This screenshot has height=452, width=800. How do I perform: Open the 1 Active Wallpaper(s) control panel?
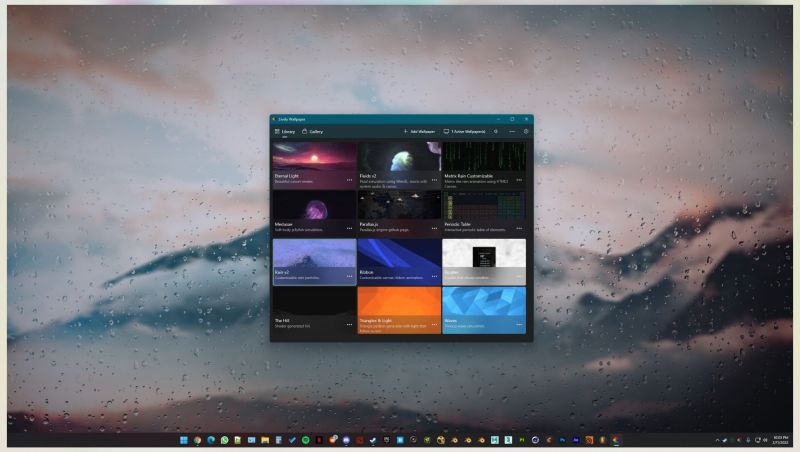tap(464, 131)
